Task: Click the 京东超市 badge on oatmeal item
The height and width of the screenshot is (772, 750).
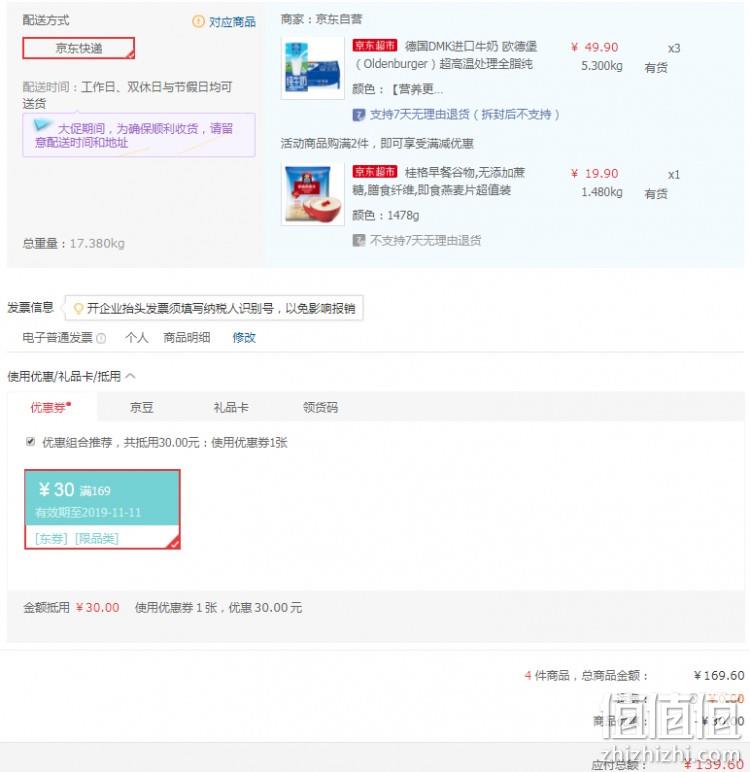Action: [x=375, y=171]
